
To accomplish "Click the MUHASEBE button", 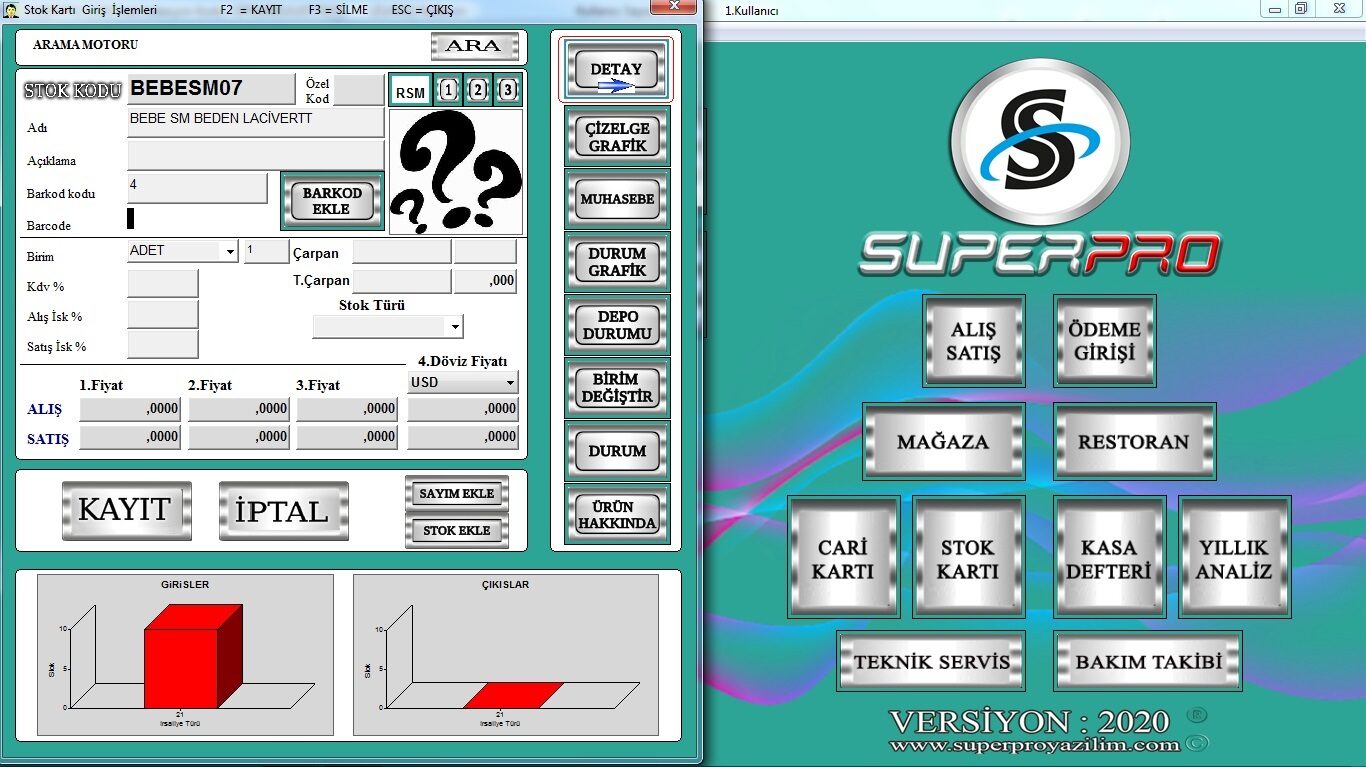I will point(617,199).
